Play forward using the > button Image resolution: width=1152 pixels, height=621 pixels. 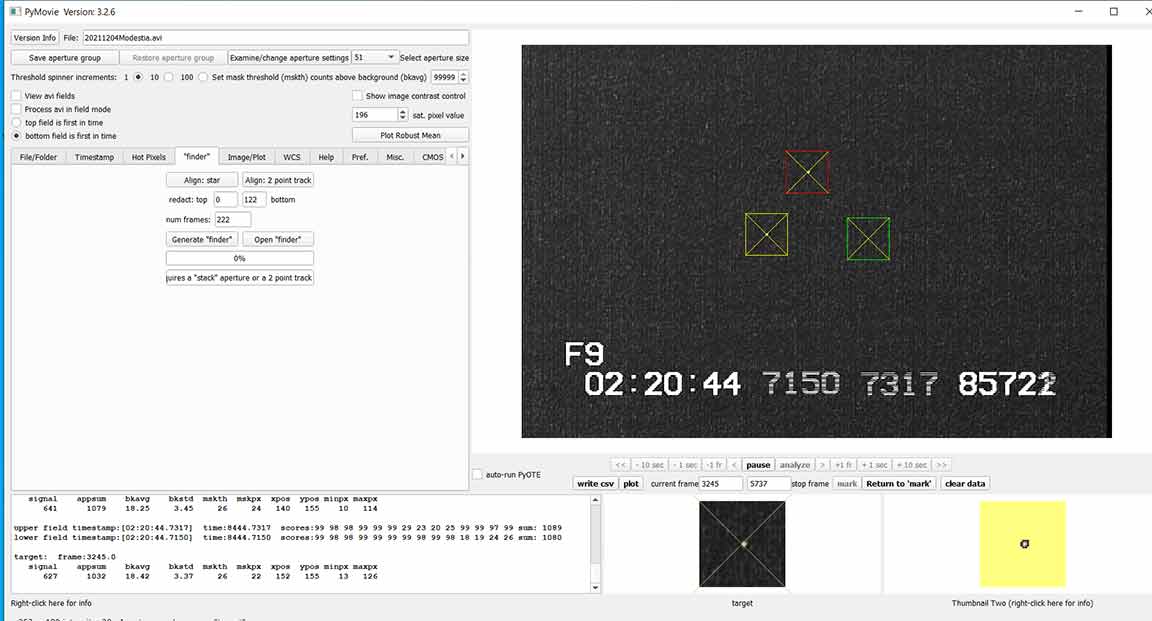tap(822, 465)
